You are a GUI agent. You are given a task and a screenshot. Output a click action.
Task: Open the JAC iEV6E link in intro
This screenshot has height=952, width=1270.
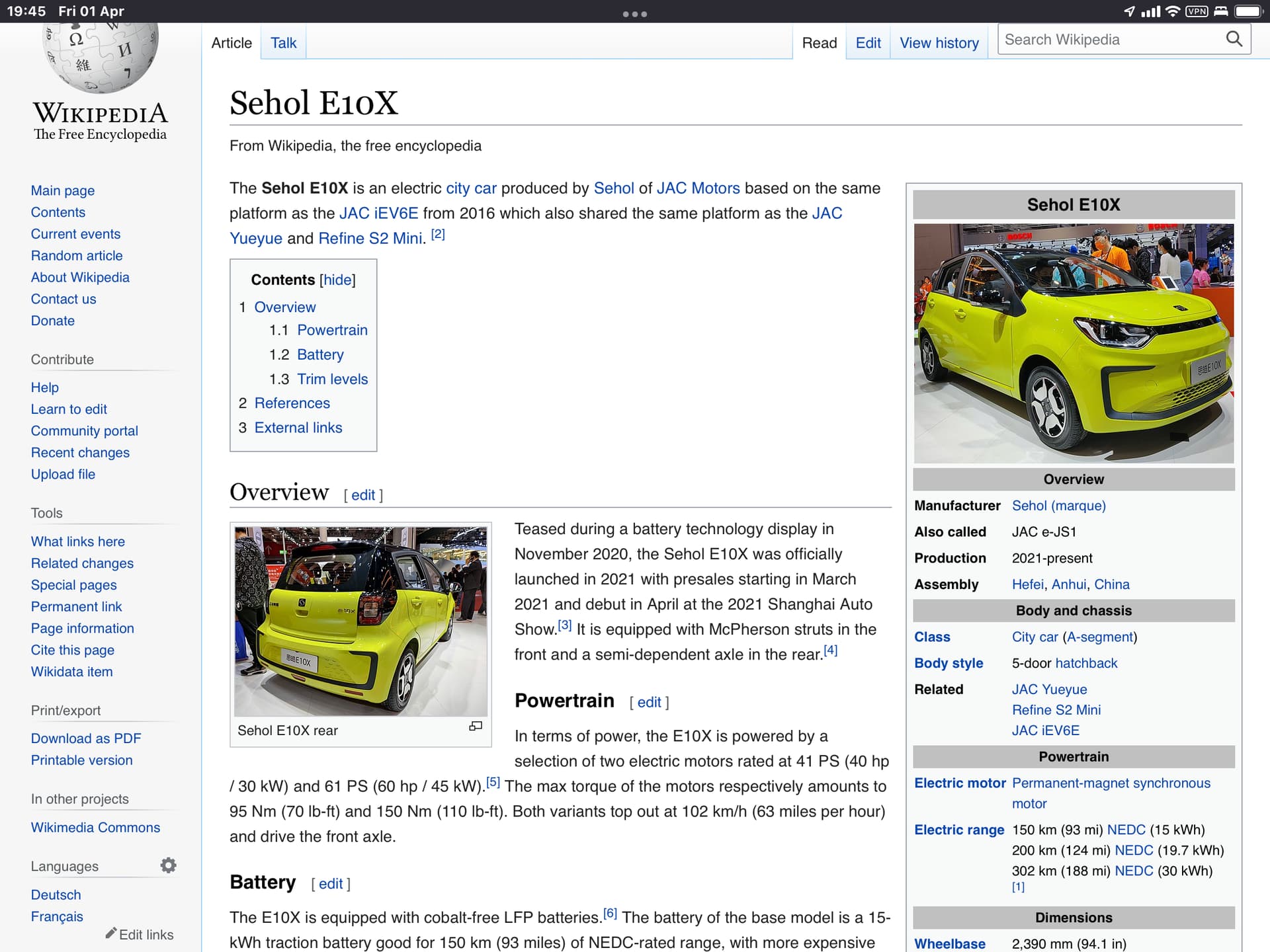[x=378, y=214]
